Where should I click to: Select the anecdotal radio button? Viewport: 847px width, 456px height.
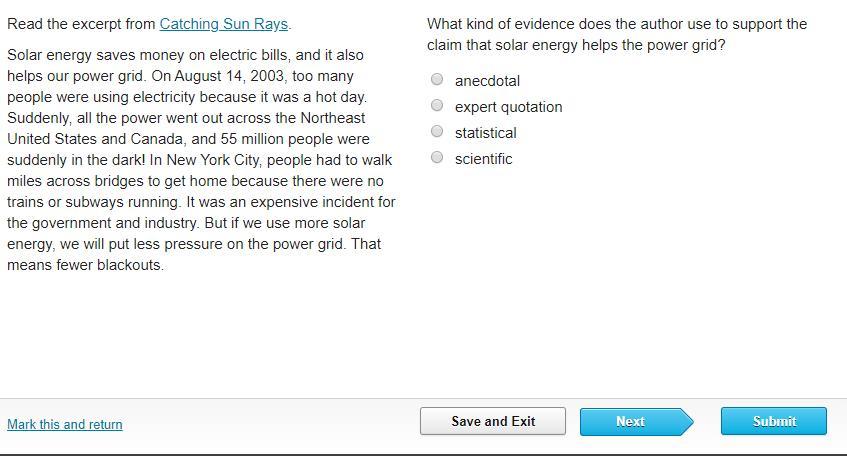(437, 80)
